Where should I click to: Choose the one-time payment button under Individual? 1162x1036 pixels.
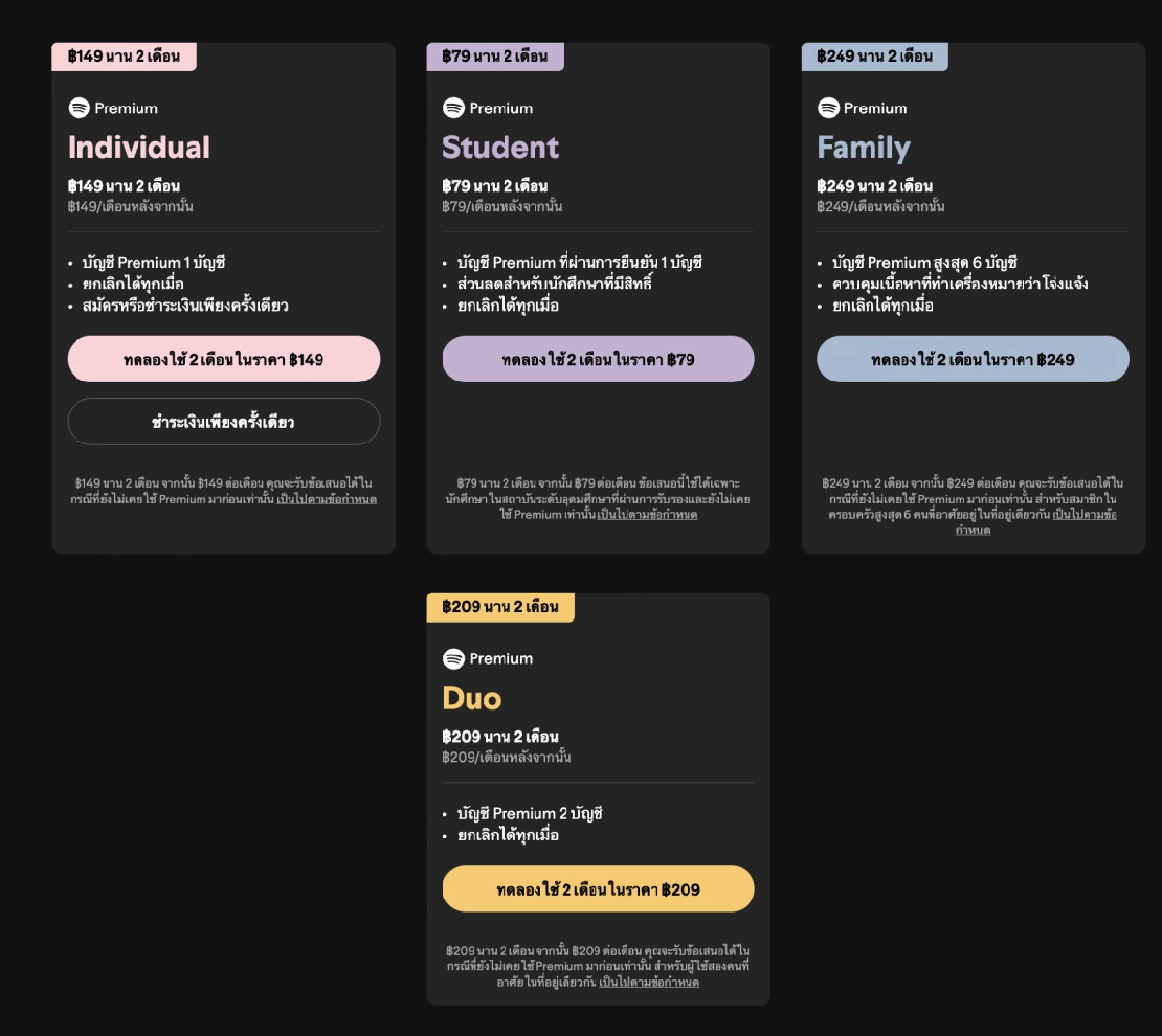pyautogui.click(x=224, y=421)
